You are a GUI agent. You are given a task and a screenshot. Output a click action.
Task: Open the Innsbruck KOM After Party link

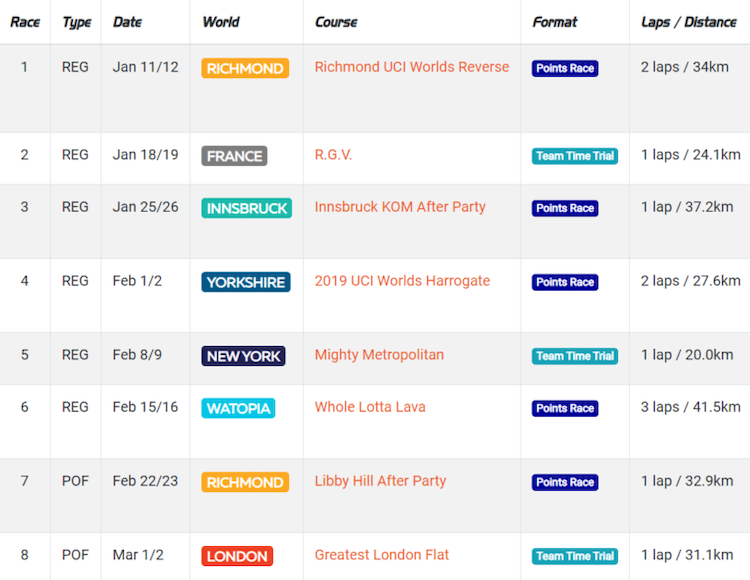400,207
